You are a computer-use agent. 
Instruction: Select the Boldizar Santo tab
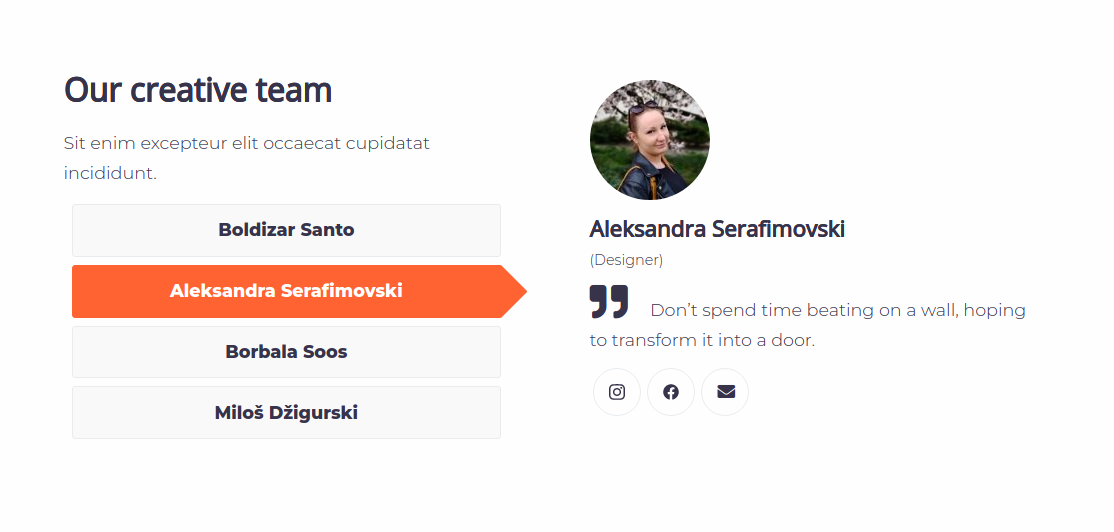click(x=286, y=230)
